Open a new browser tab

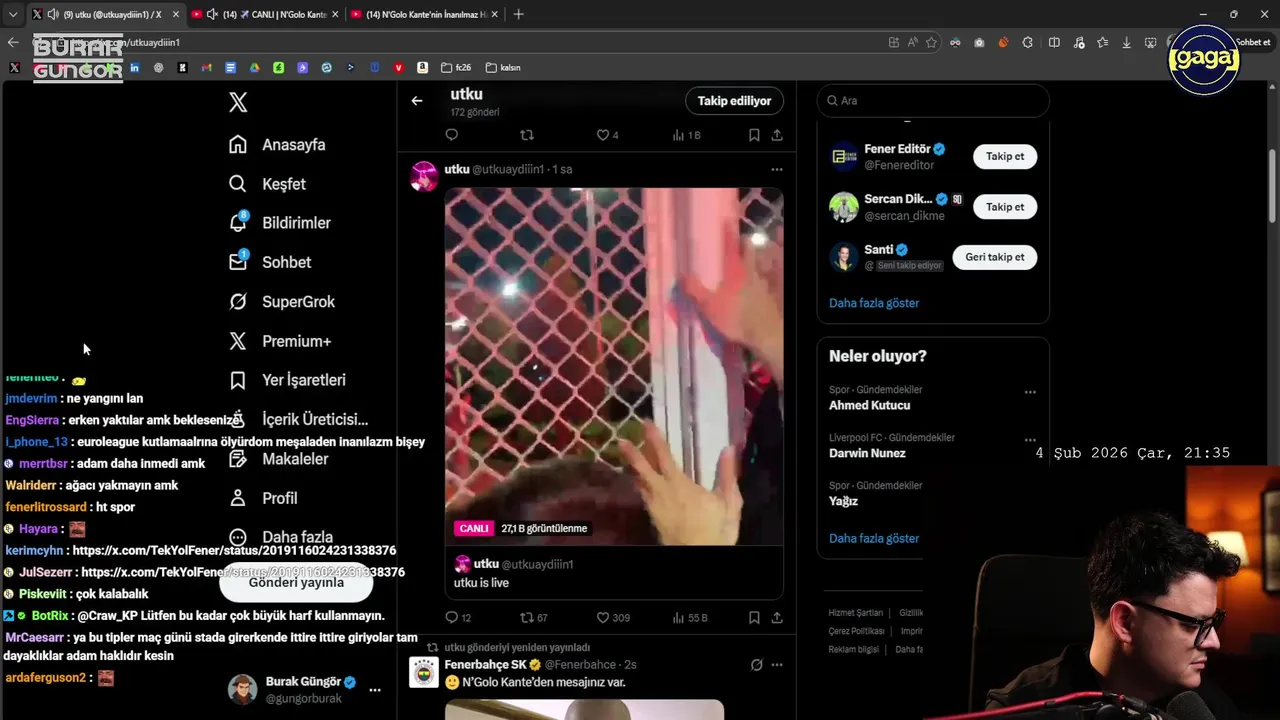(x=518, y=15)
